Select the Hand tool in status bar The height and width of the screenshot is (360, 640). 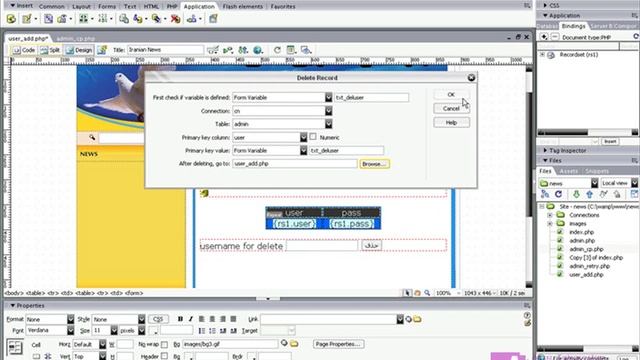point(417,293)
